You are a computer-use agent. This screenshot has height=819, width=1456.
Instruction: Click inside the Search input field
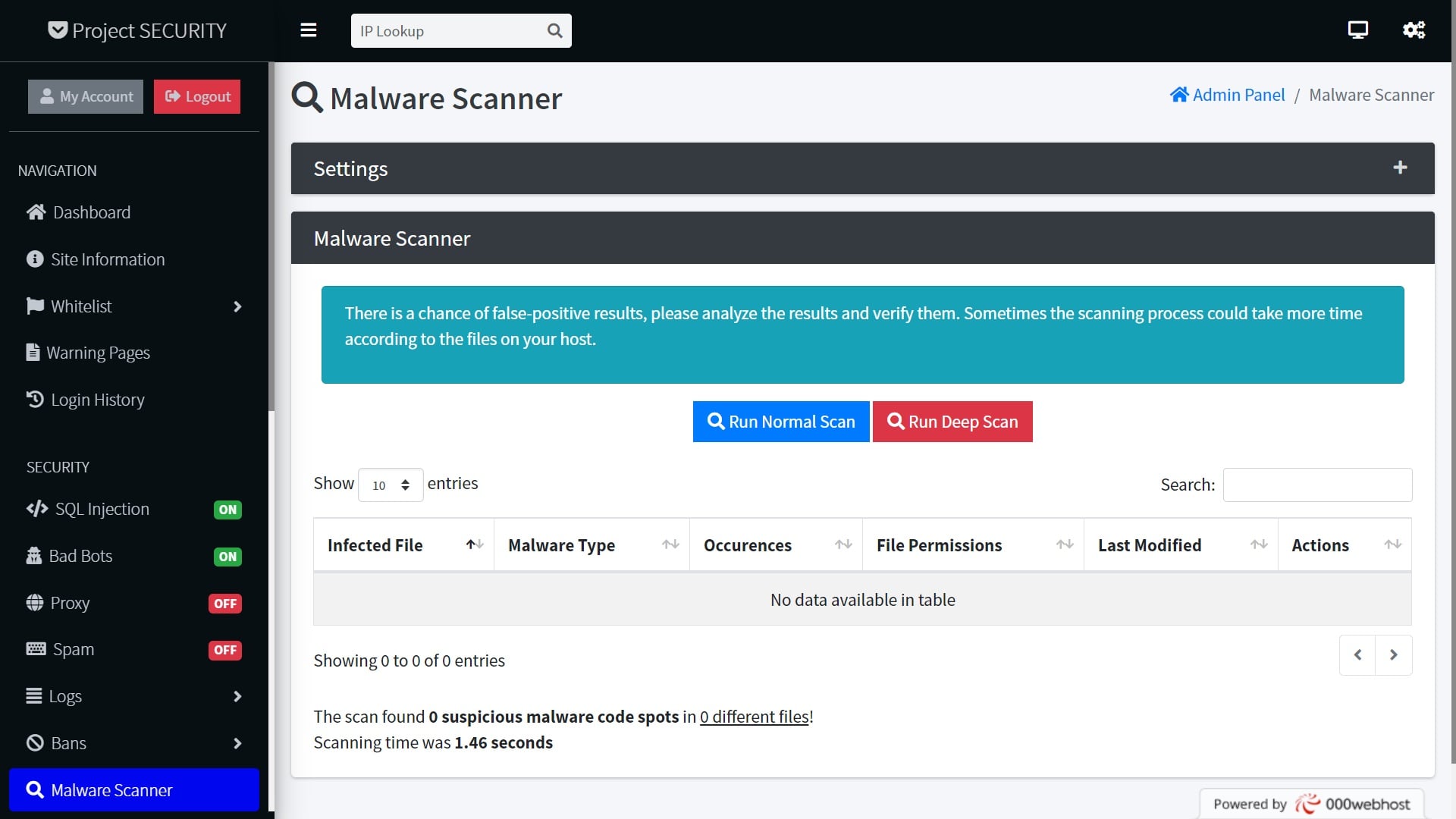coord(1317,485)
